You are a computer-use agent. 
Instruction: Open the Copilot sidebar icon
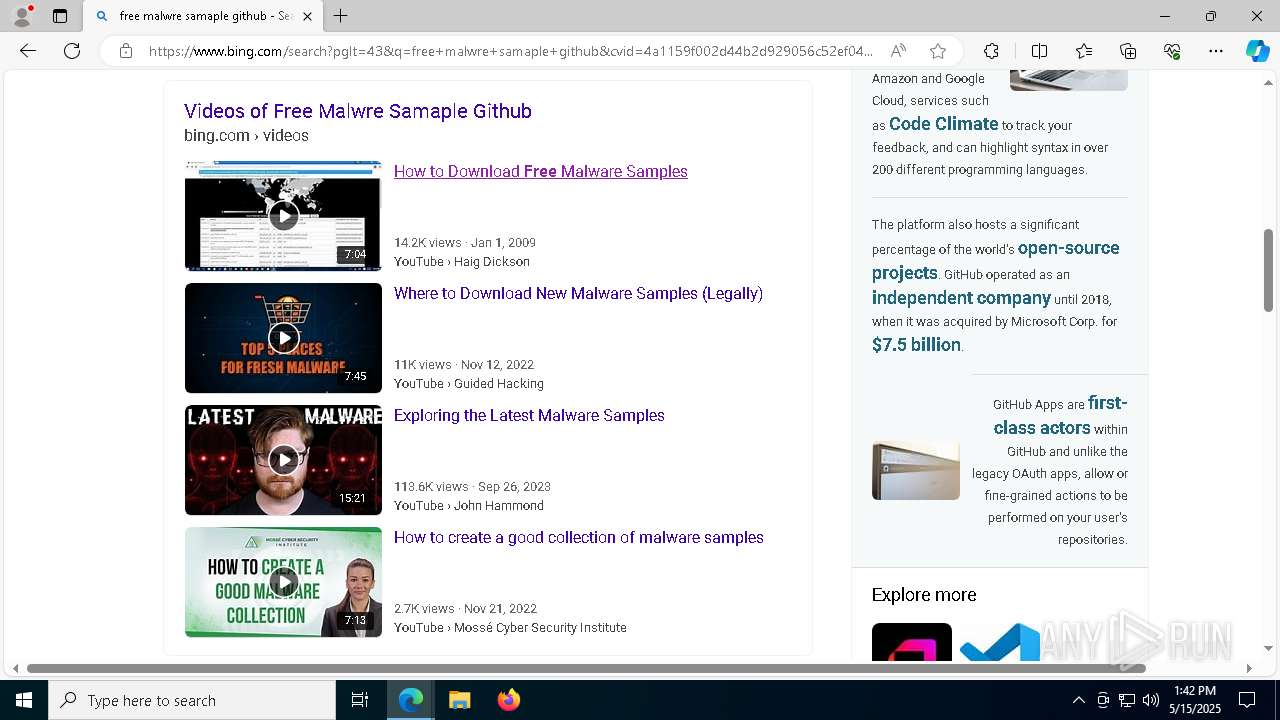(x=1257, y=51)
